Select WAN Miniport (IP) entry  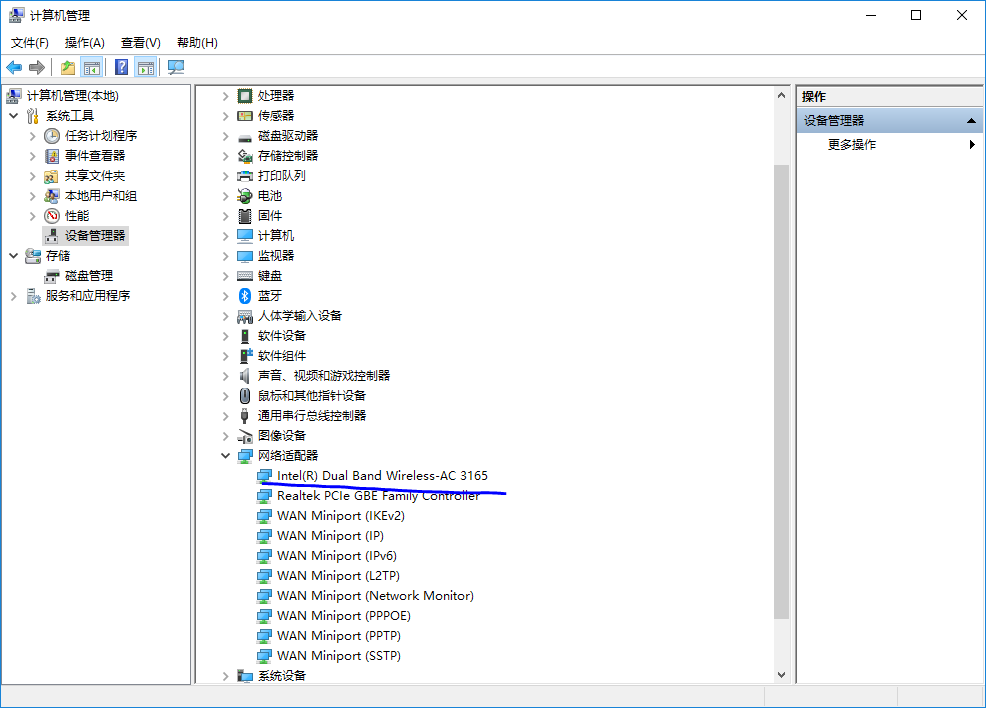click(x=330, y=536)
